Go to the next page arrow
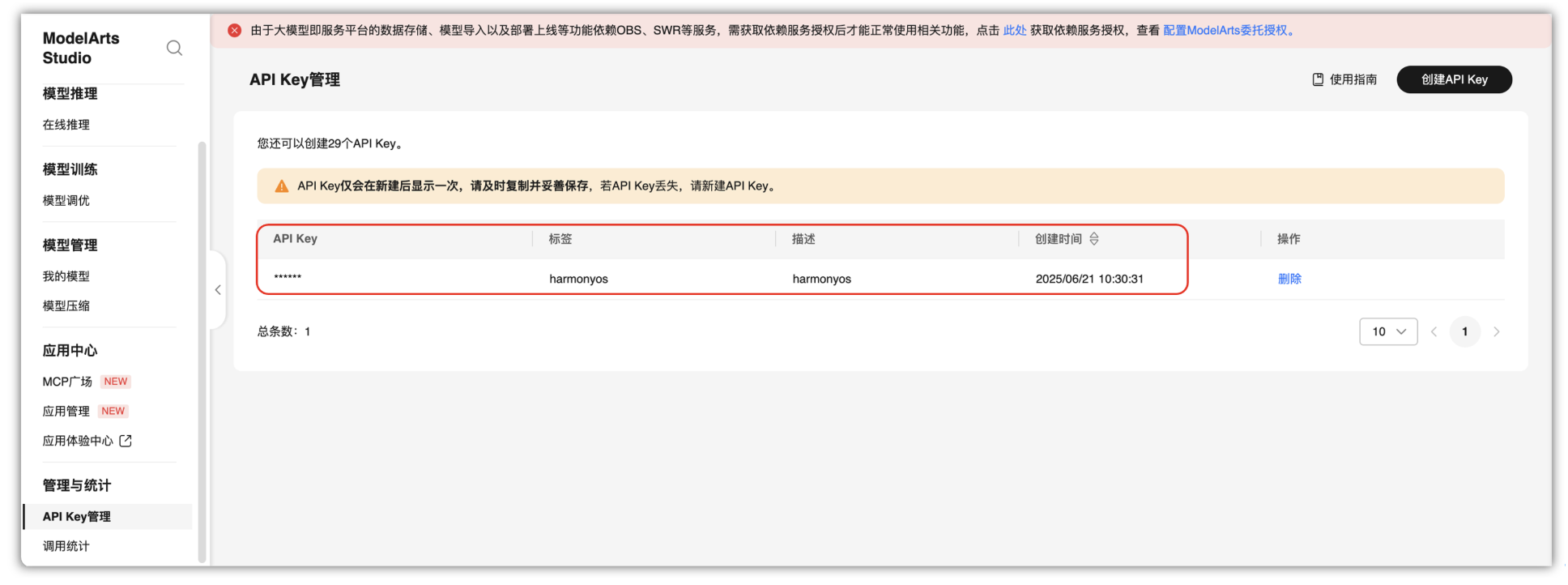Image resolution: width=1568 pixels, height=585 pixels. [x=1497, y=331]
